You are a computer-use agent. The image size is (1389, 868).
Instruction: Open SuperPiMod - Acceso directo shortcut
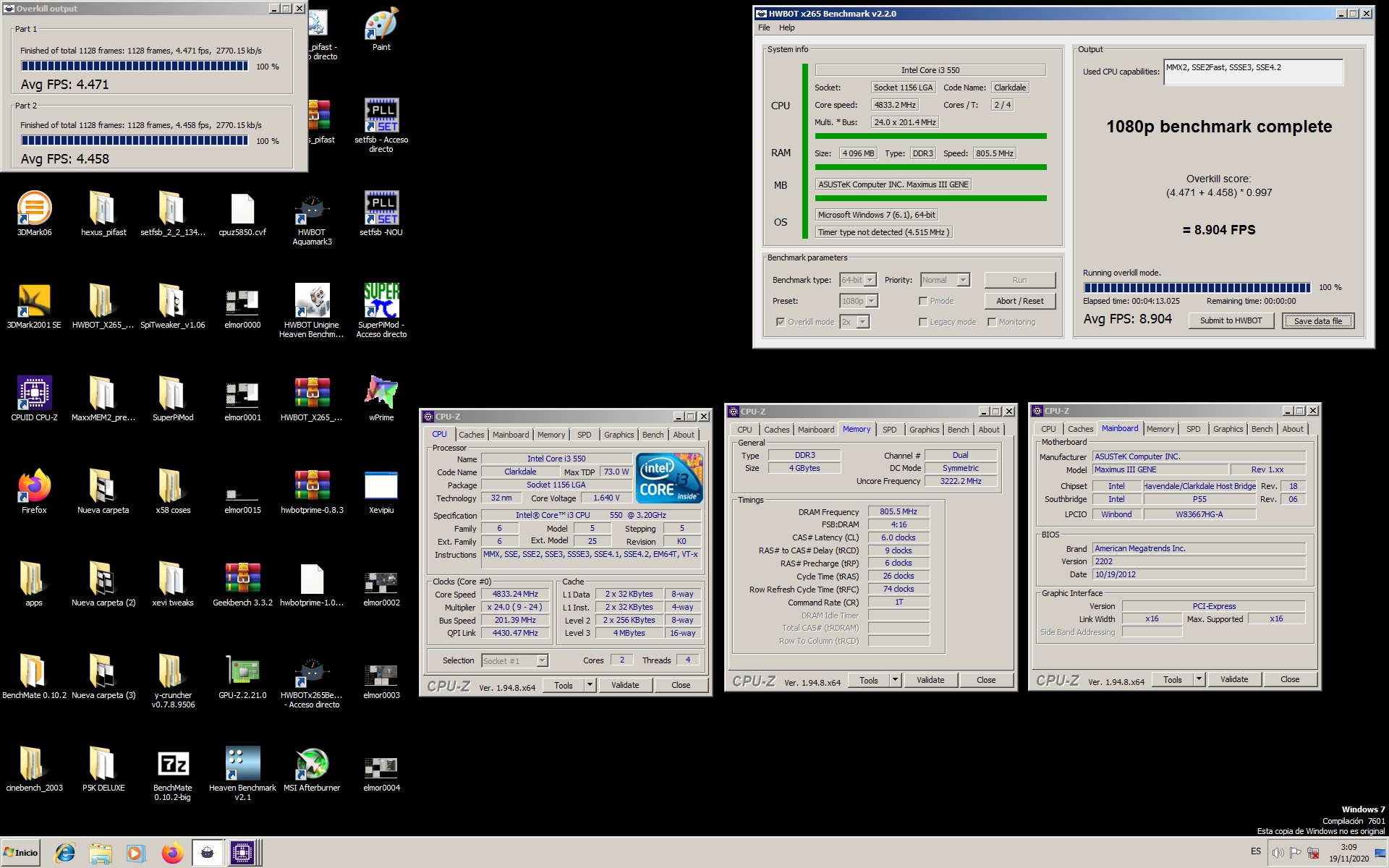[x=381, y=311]
